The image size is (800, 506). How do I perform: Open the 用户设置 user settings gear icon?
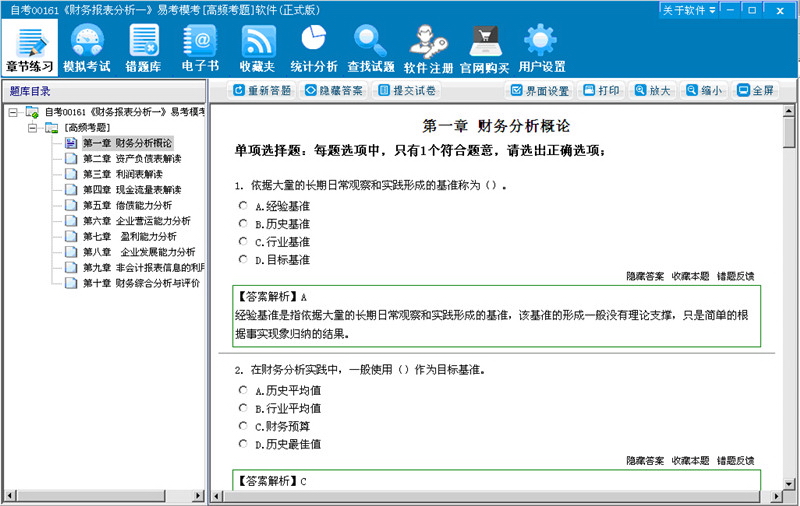coord(542,48)
